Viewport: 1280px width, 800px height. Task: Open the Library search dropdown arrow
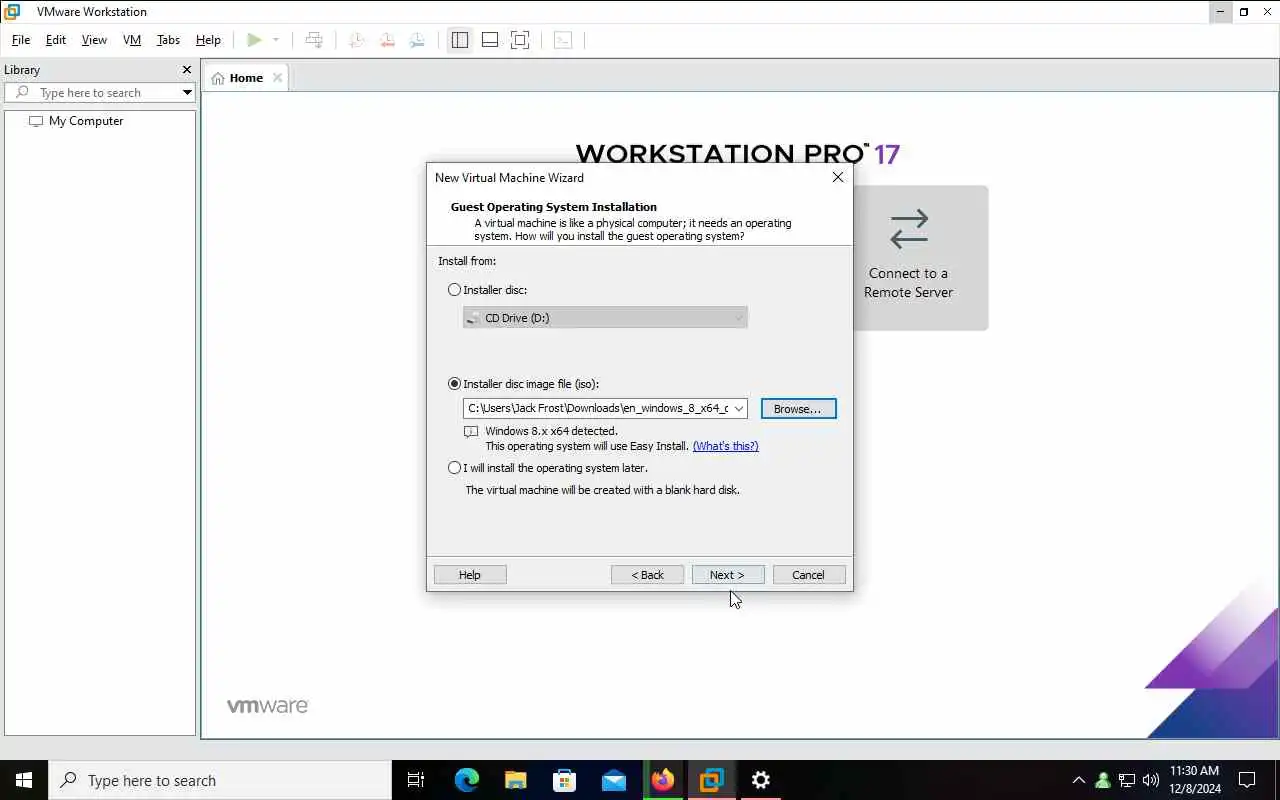[187, 93]
